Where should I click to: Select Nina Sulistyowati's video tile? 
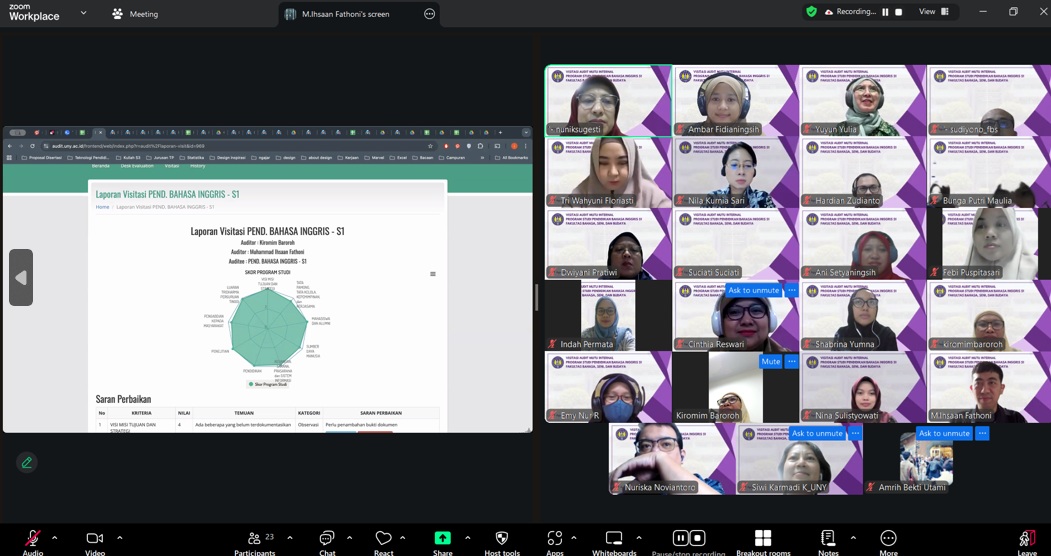point(863,387)
